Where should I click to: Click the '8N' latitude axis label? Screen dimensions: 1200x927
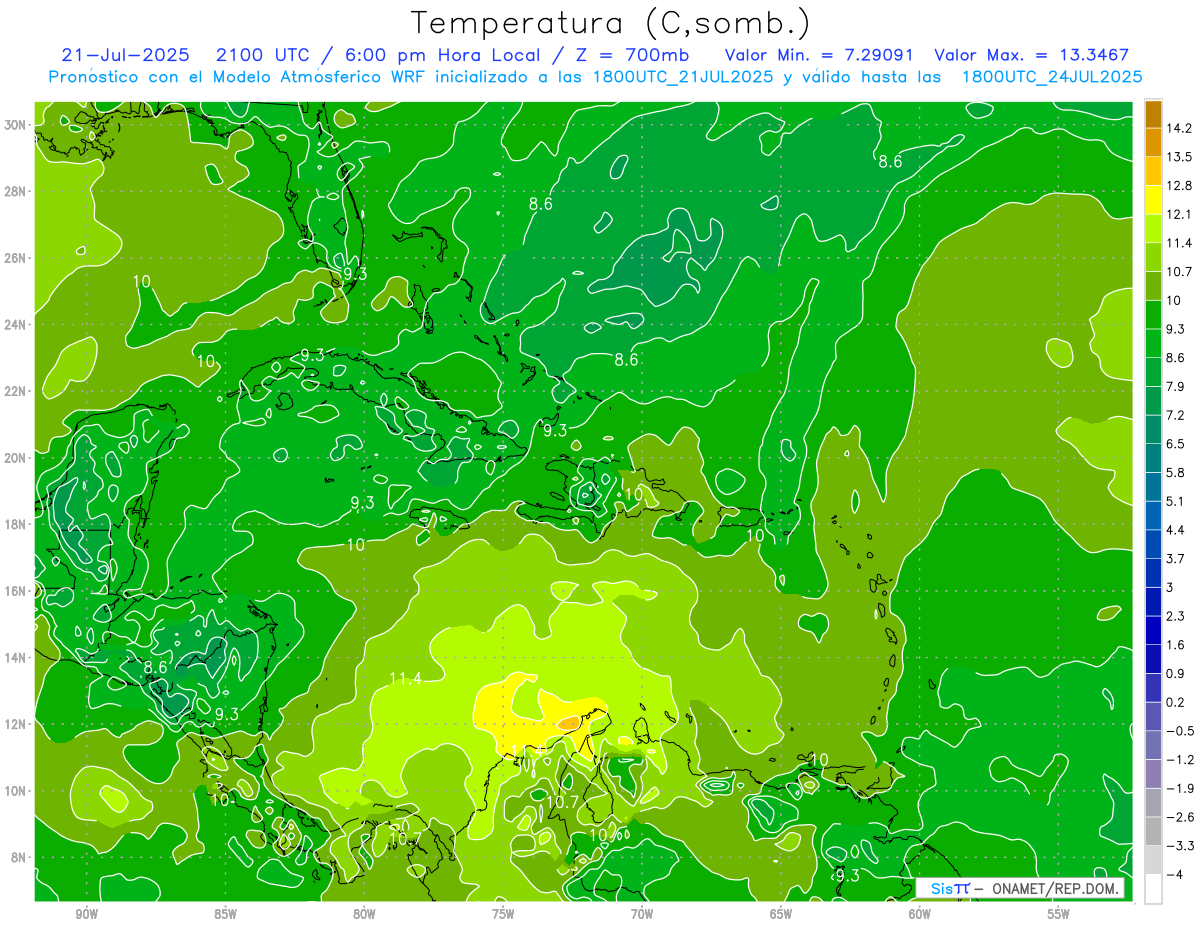click(20, 857)
